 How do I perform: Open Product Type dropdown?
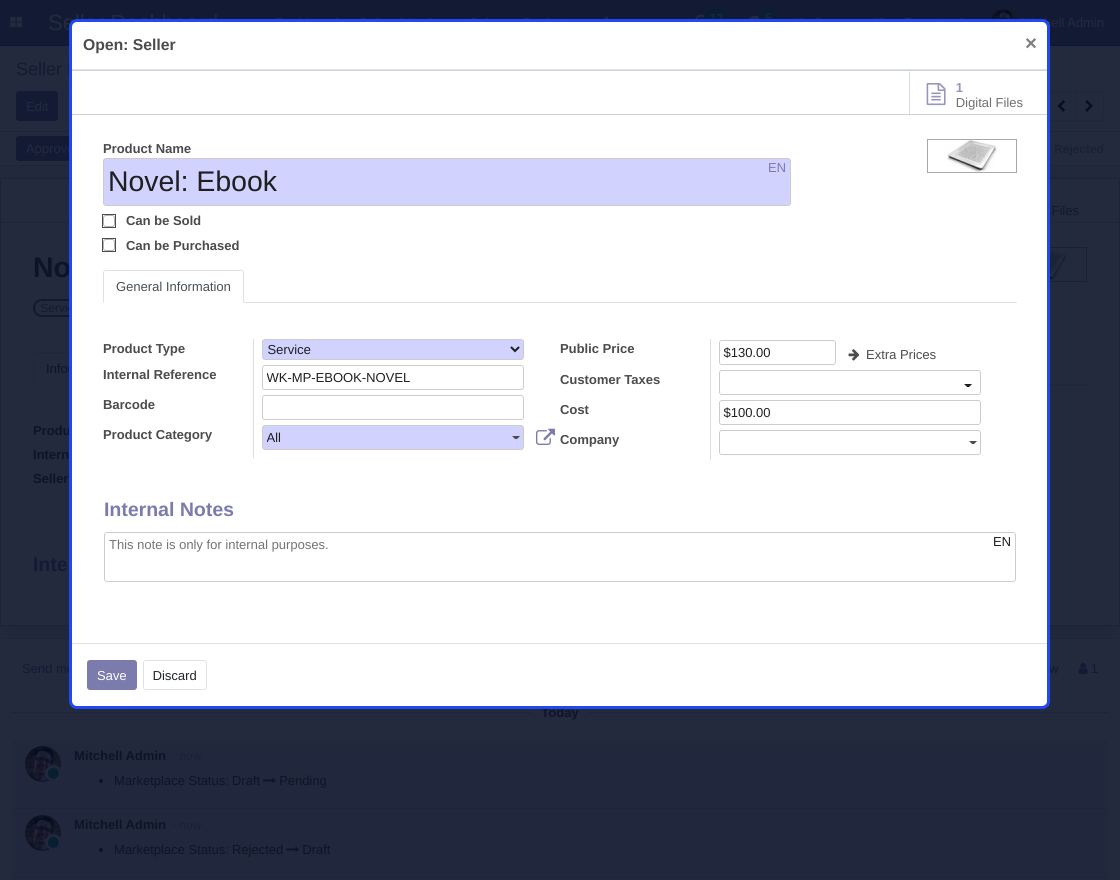pyautogui.click(x=393, y=349)
